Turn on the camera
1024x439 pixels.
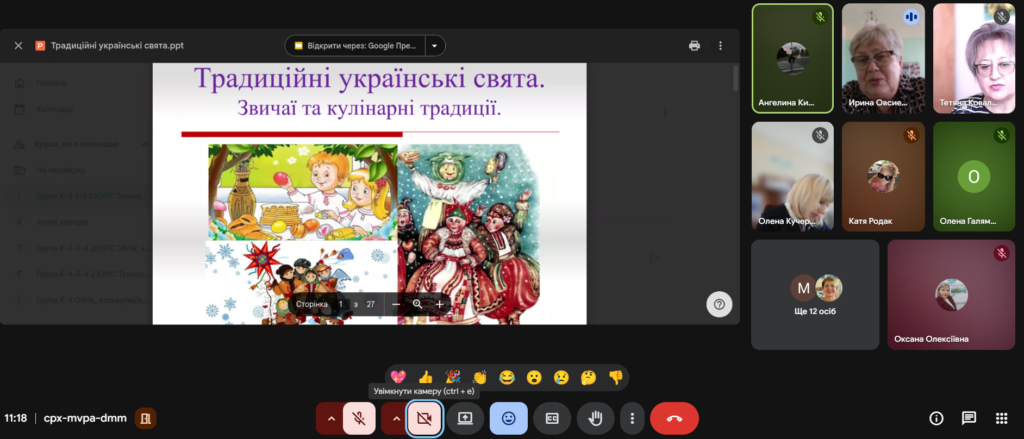pos(424,418)
